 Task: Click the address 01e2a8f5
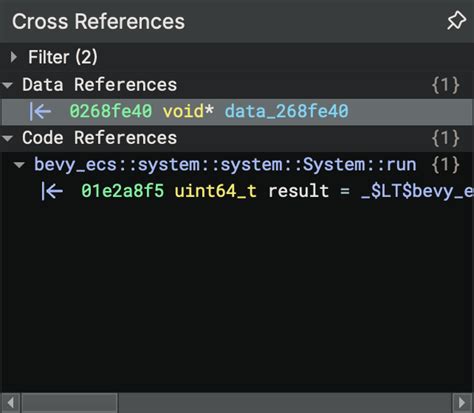122,191
